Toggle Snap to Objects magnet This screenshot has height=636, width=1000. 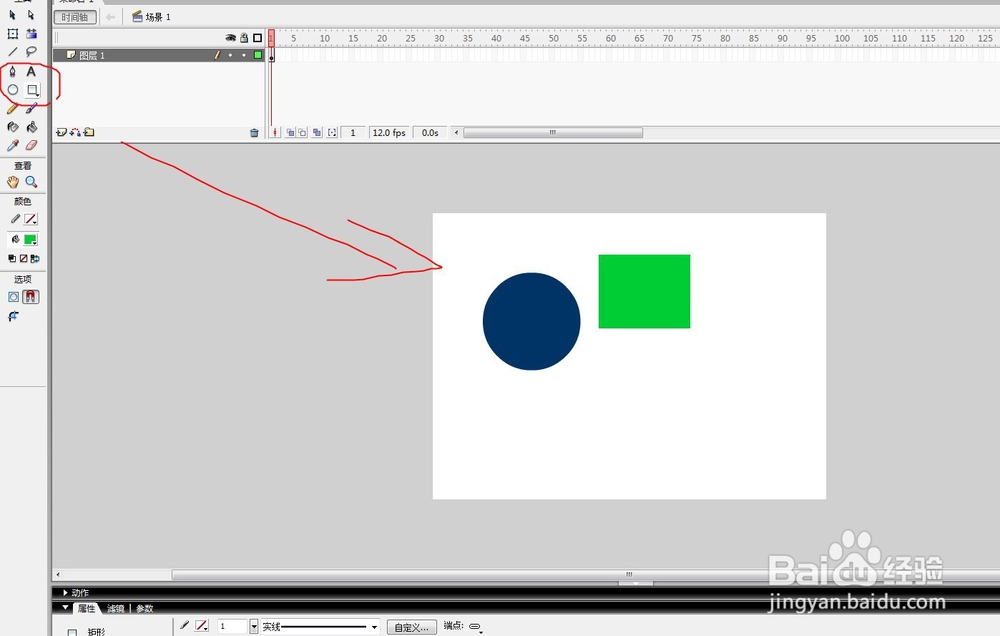coord(31,297)
